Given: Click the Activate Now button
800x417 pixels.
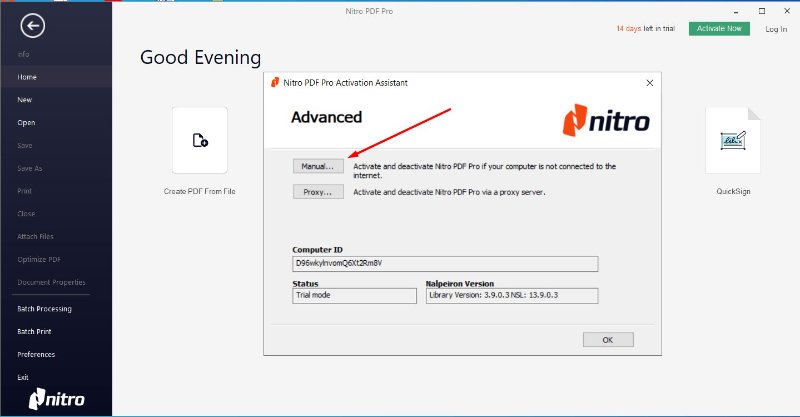Looking at the screenshot, I should 719,28.
